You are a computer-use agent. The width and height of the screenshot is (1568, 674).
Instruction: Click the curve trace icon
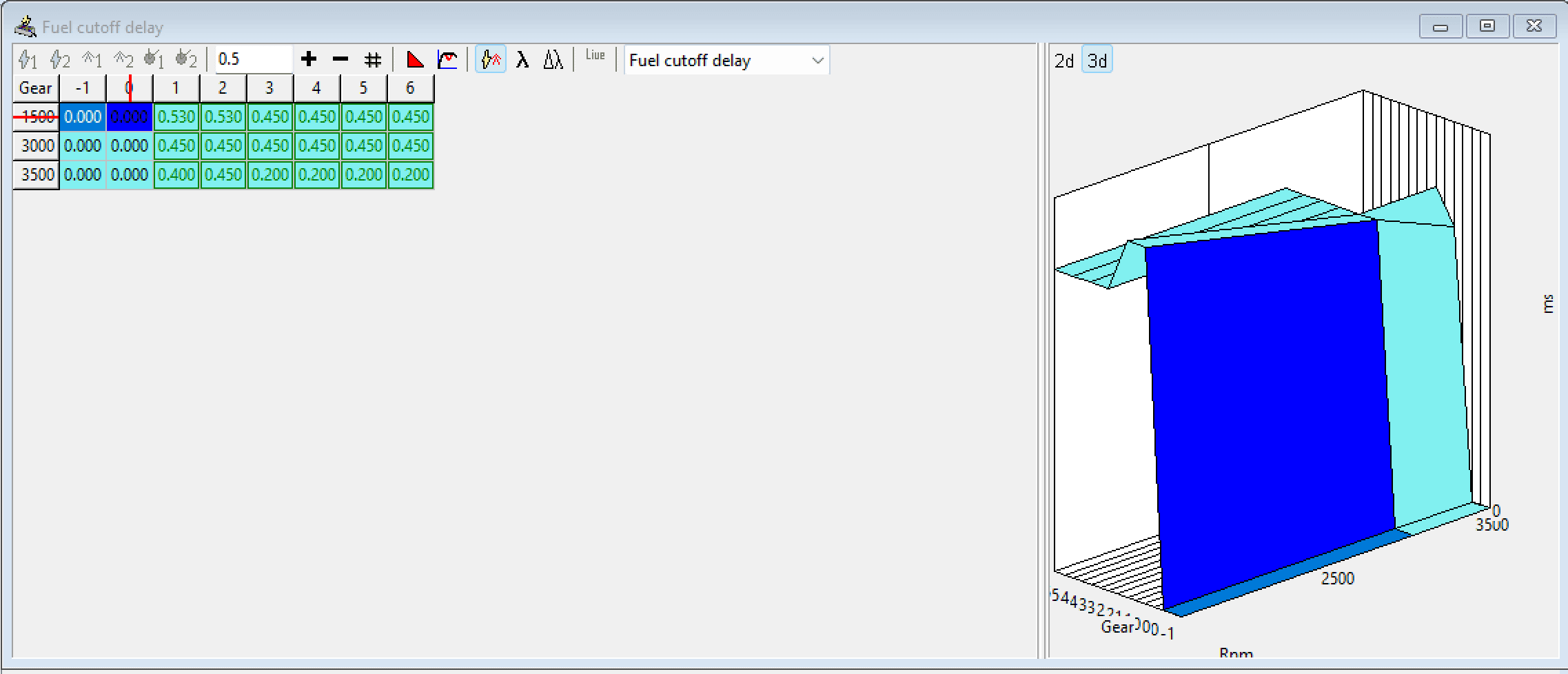[x=448, y=59]
